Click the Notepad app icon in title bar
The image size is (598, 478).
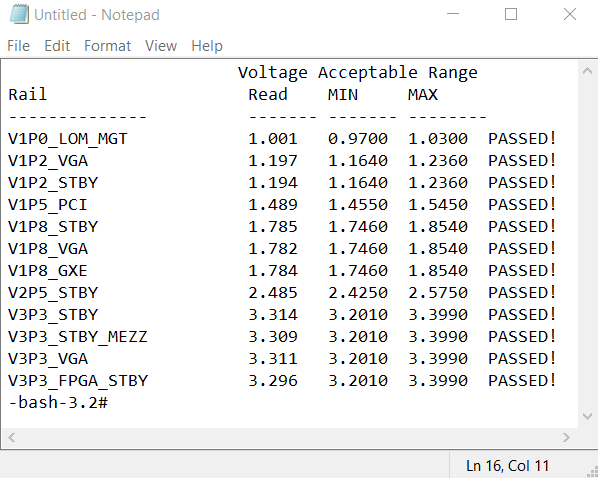[x=19, y=14]
